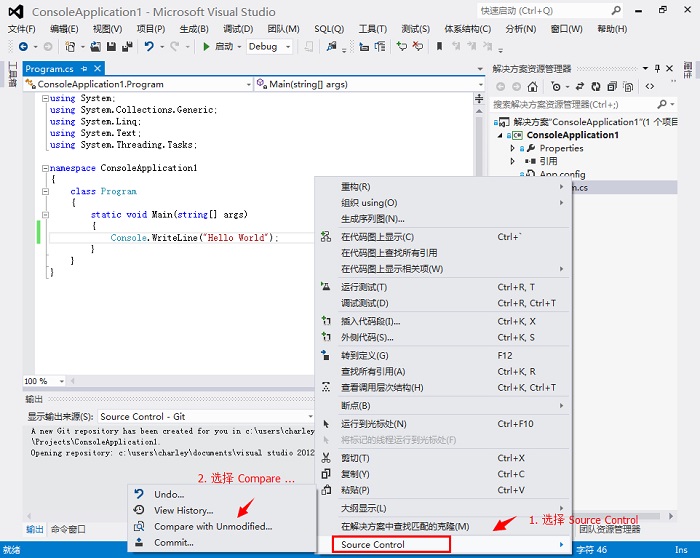Expand the 引用 references node
700x558 pixels.
click(512, 161)
